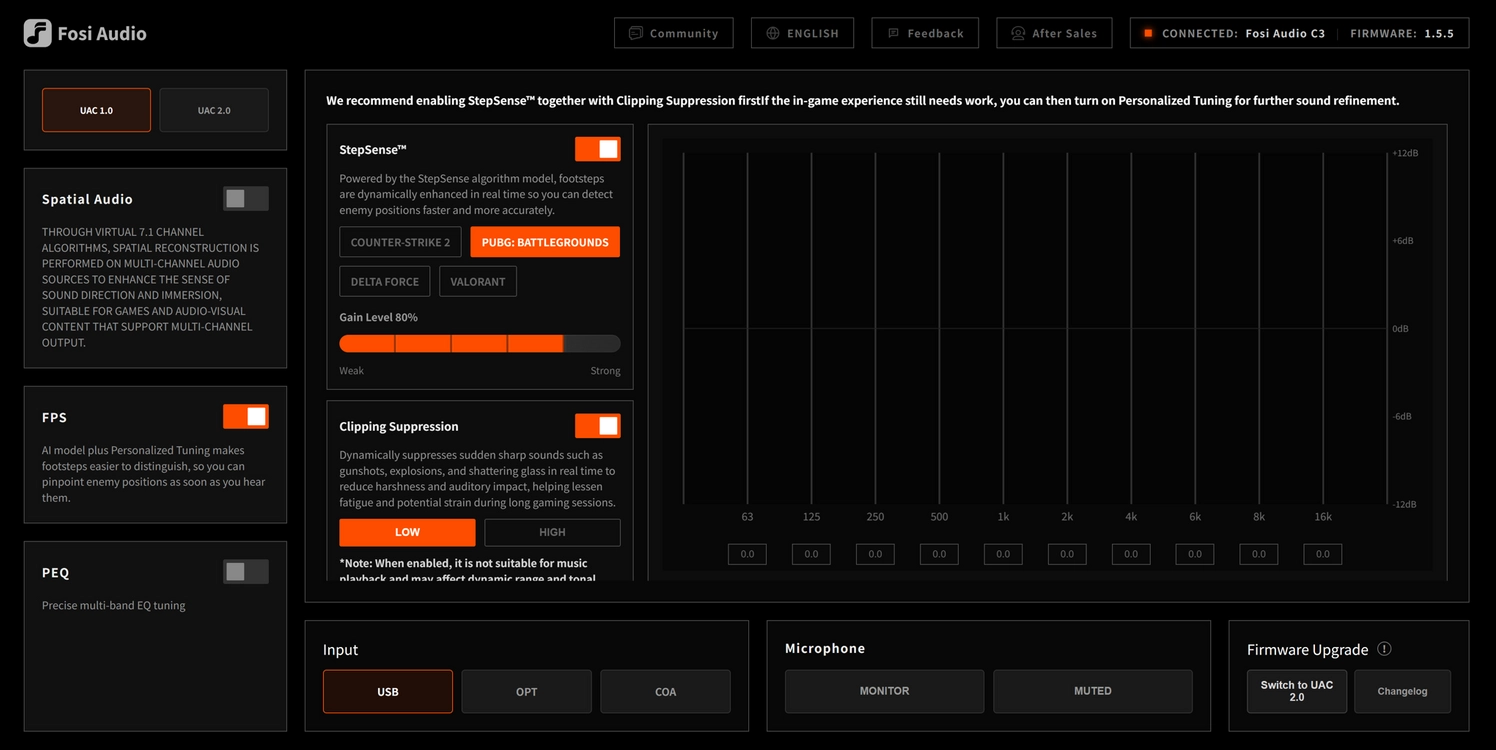Click the "Gain Level 80%" label
1496x750 pixels.
(378, 317)
